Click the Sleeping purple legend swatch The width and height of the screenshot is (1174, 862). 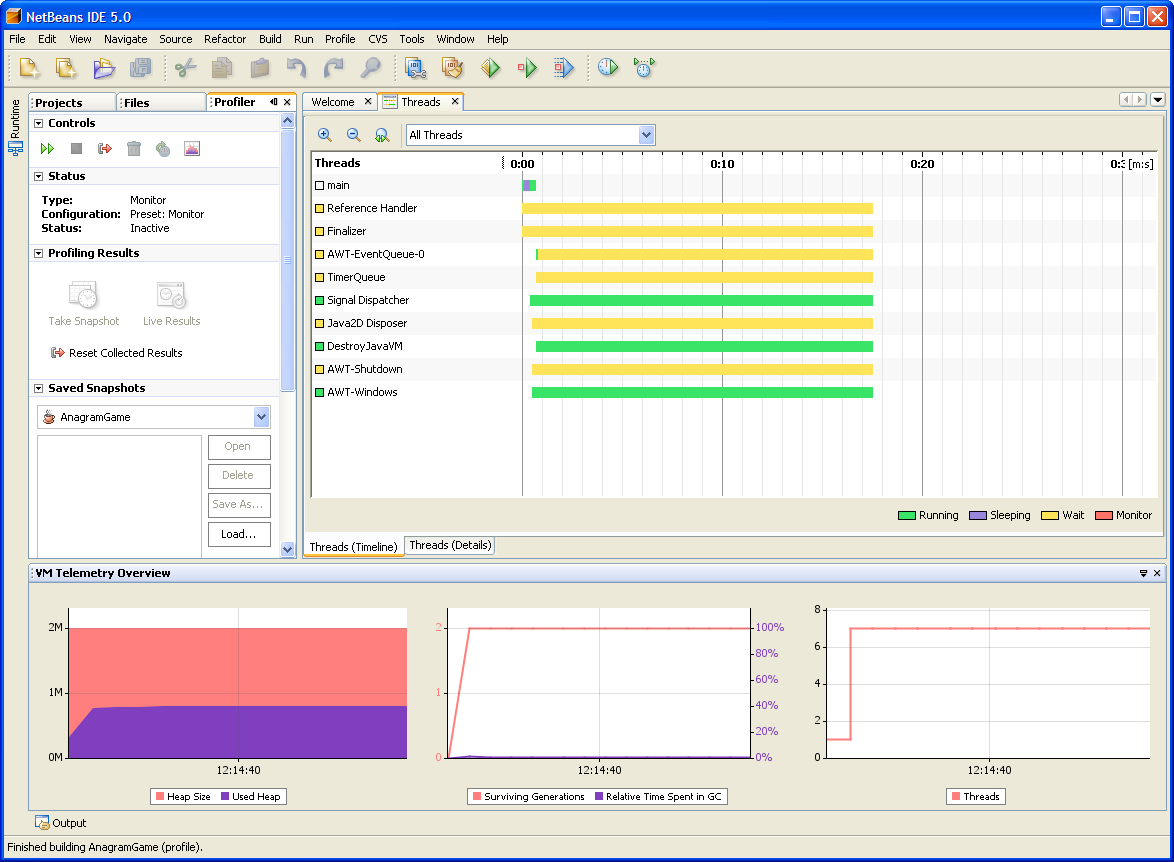[x=978, y=515]
